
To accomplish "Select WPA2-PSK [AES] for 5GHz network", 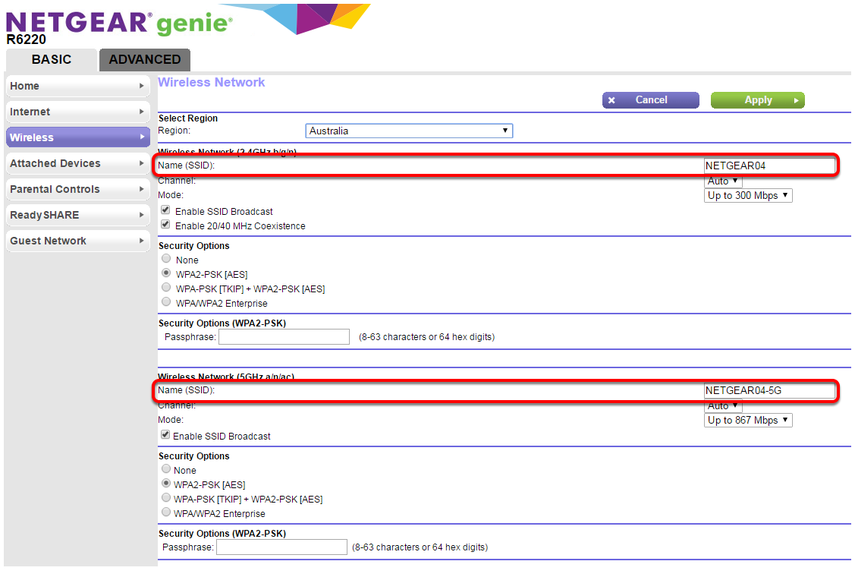I will click(166, 483).
